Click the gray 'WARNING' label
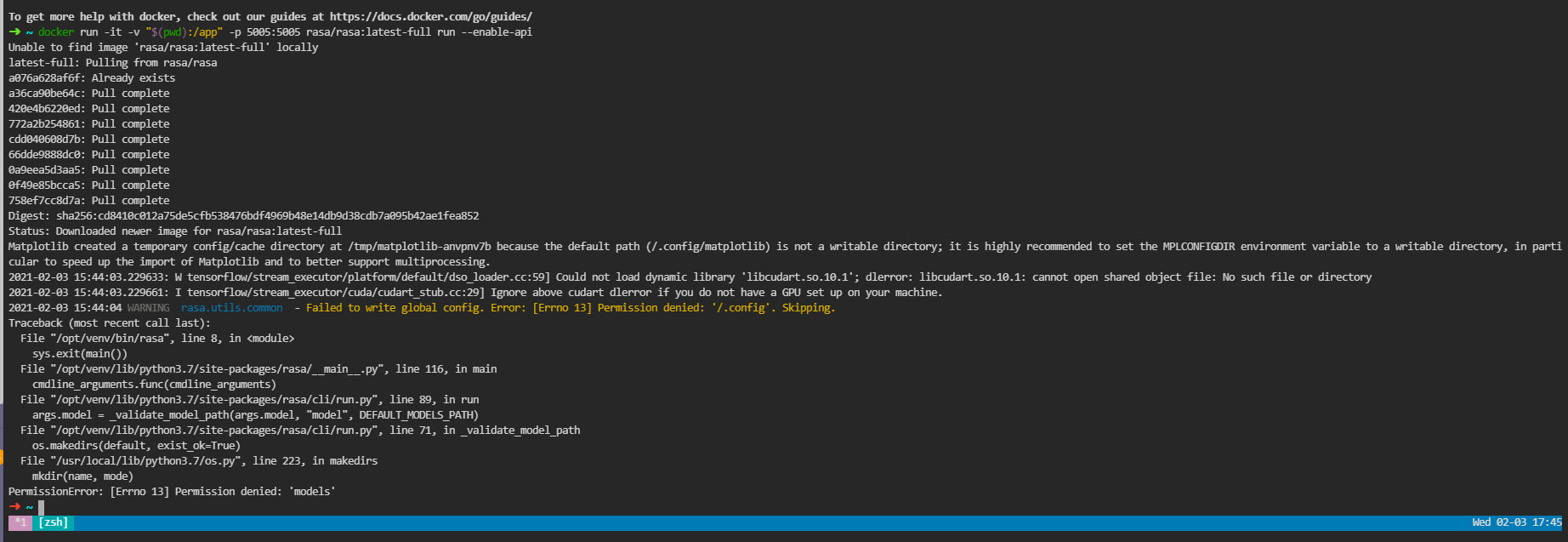Image resolution: width=1568 pixels, height=542 pixels. (148, 307)
